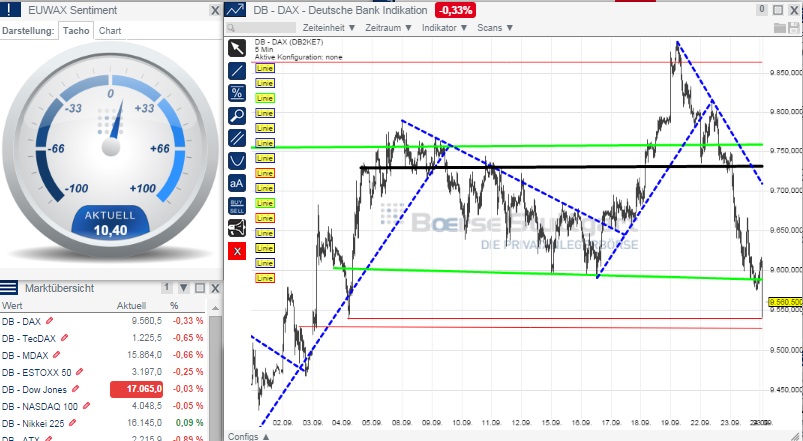The width and height of the screenshot is (803, 441).
Task: Select the DB - NASDAQ 100 row name
Action: (40, 406)
